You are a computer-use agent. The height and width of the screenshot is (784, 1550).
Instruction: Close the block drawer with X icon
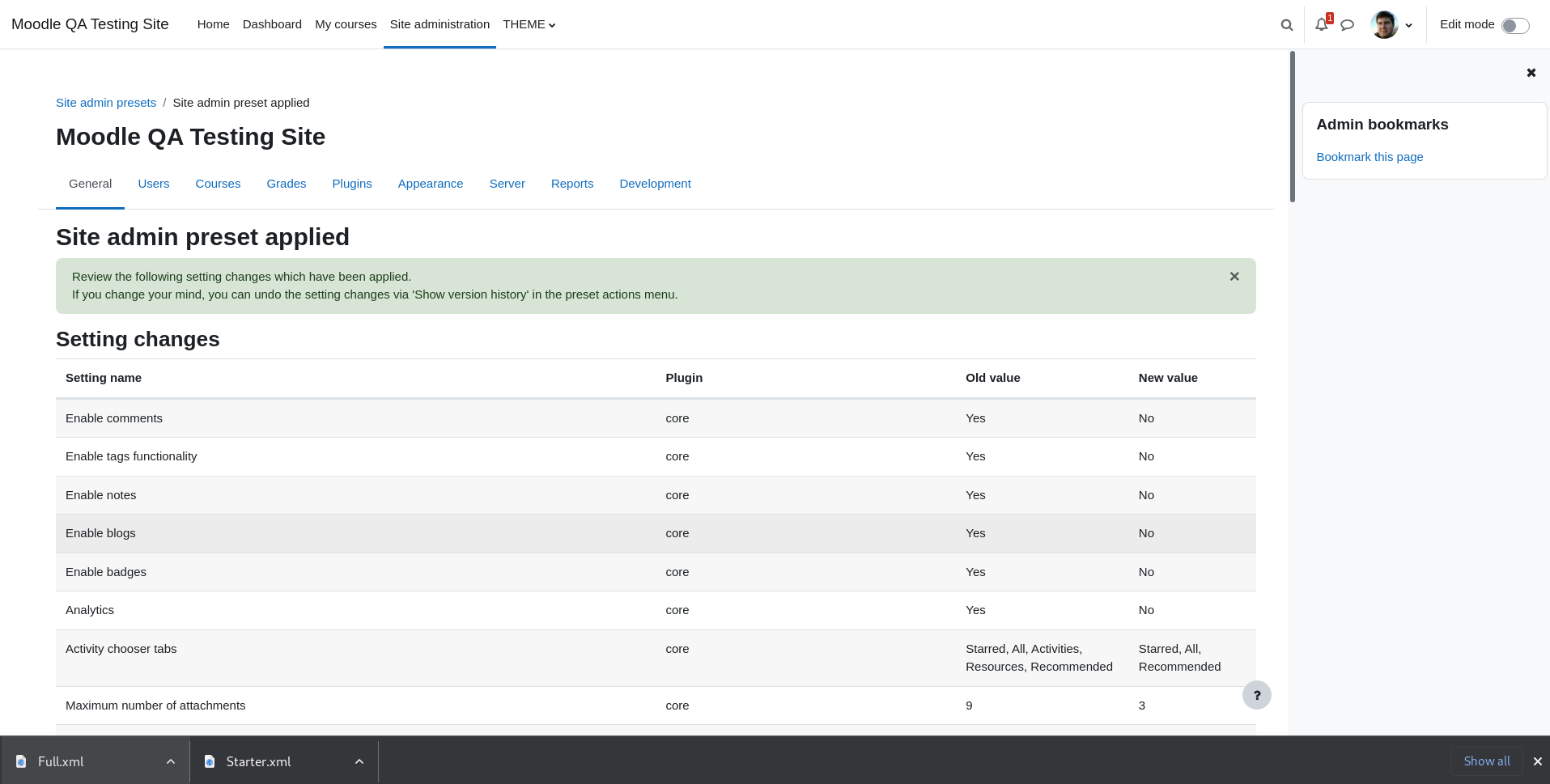click(x=1531, y=73)
